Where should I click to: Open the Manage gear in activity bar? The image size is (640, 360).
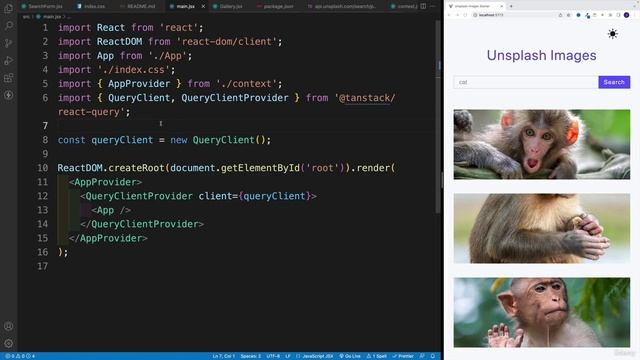[8, 343]
